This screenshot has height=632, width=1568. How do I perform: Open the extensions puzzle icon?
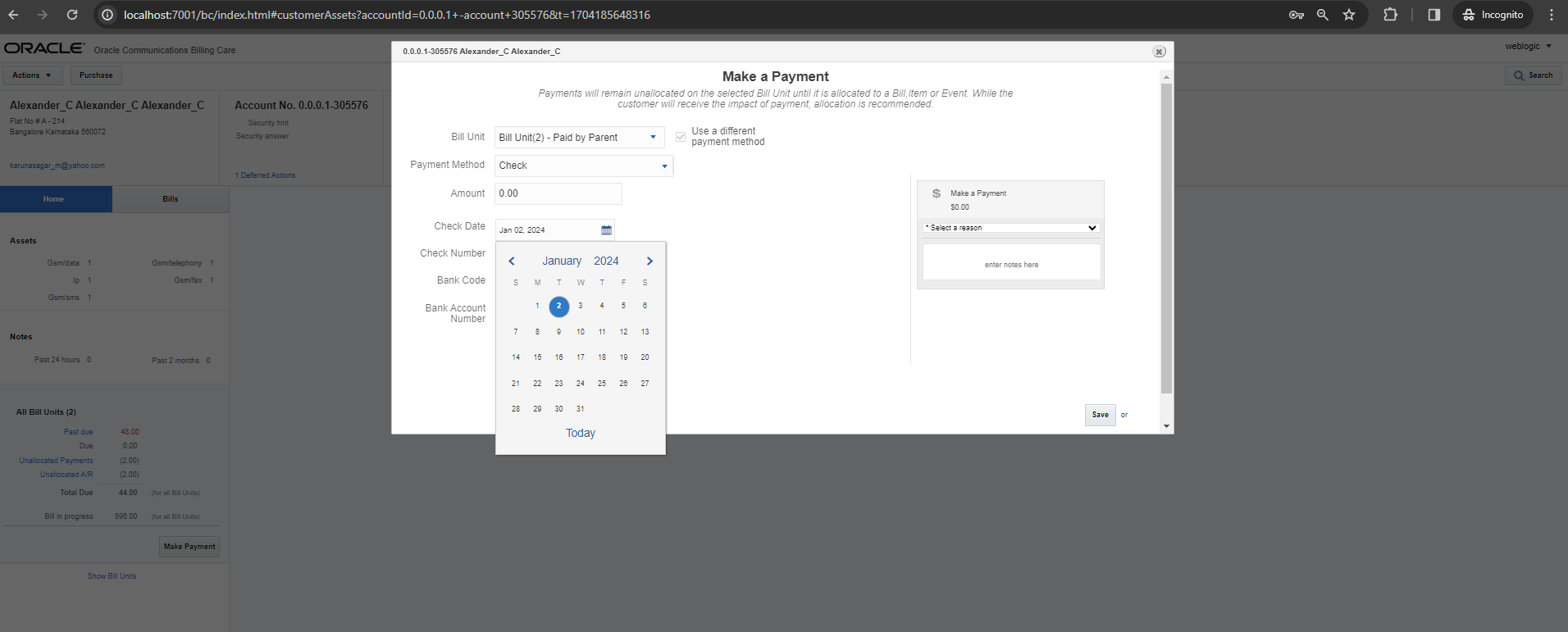[1390, 15]
